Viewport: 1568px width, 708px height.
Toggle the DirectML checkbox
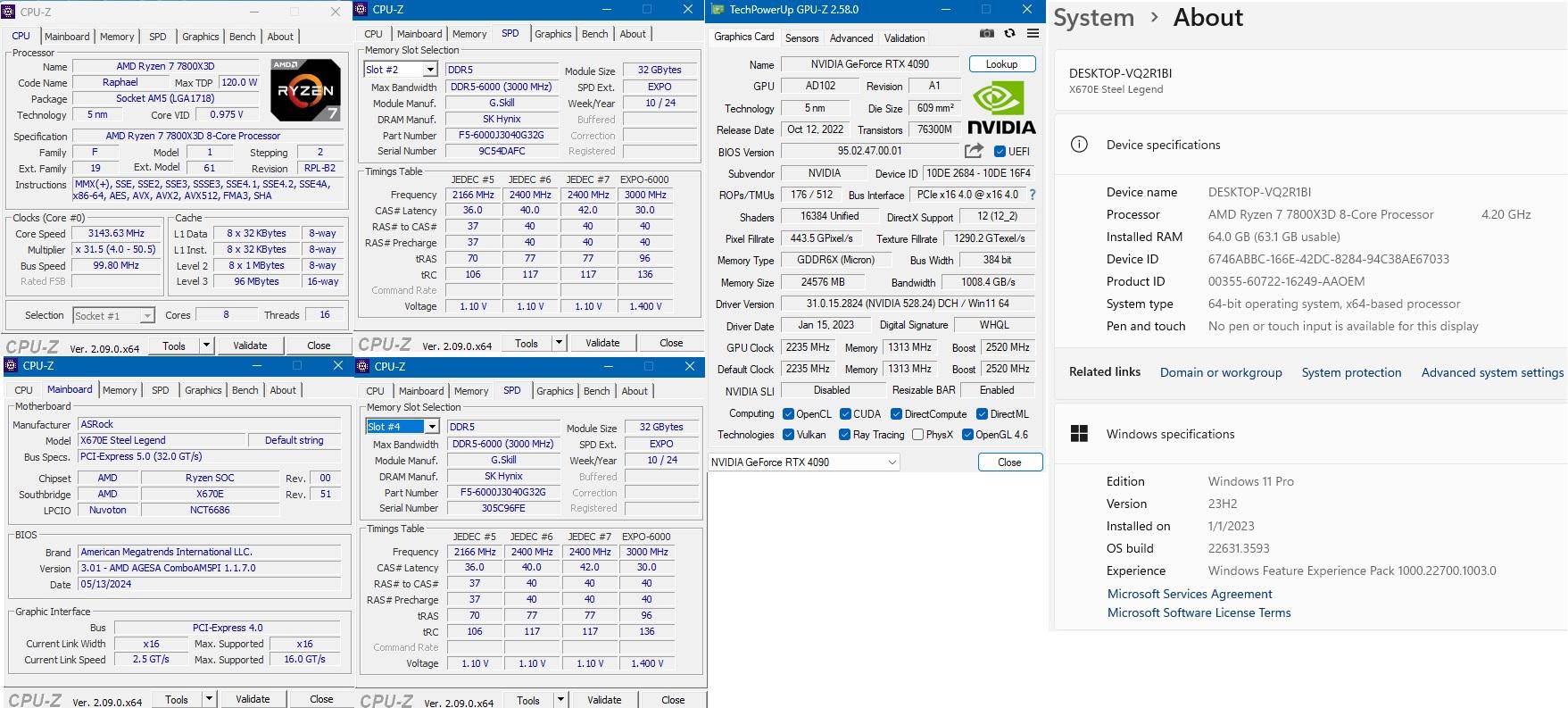click(982, 414)
